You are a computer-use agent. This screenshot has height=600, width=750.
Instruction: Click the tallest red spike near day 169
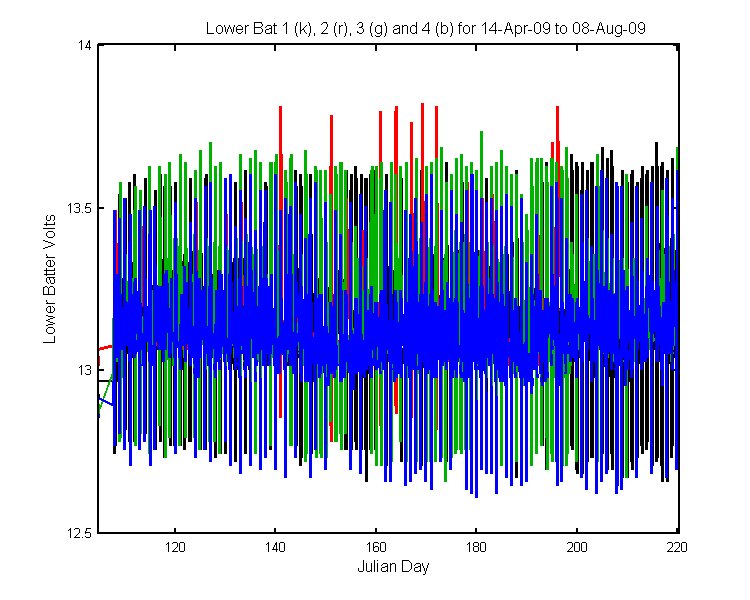click(x=422, y=144)
